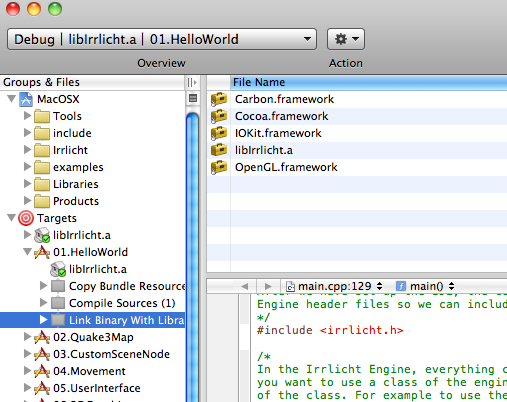Expand the Link Binary With Libraries phase
507x402 pixels.
pyautogui.click(x=43, y=320)
